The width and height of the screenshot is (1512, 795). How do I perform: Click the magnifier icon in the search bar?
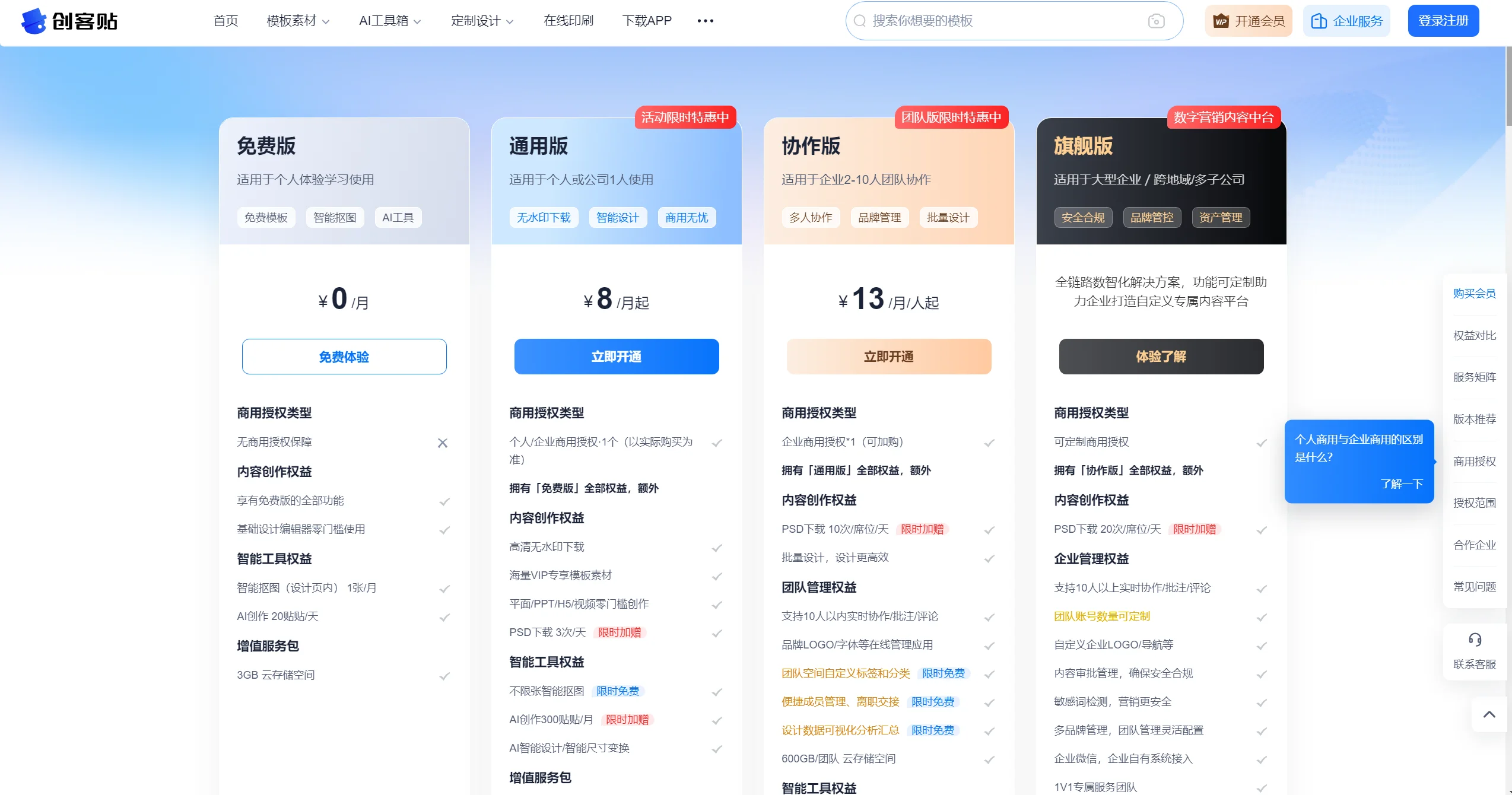(860, 20)
